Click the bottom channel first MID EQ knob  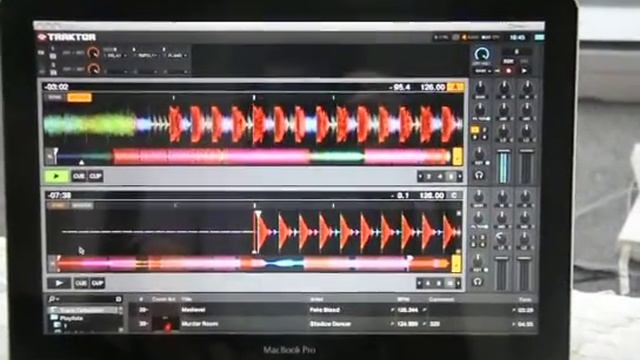(502, 218)
